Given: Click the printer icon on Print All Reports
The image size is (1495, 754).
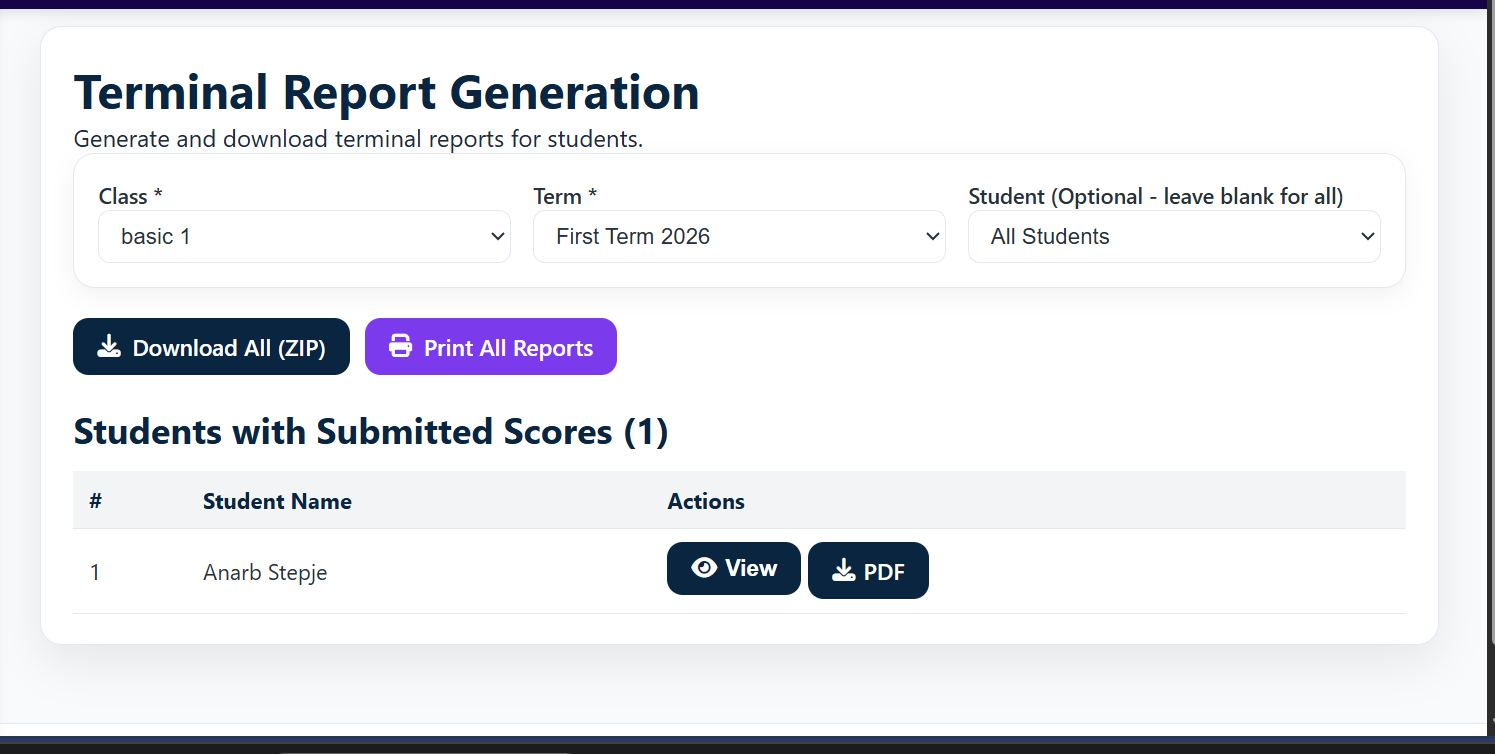Looking at the screenshot, I should point(400,346).
